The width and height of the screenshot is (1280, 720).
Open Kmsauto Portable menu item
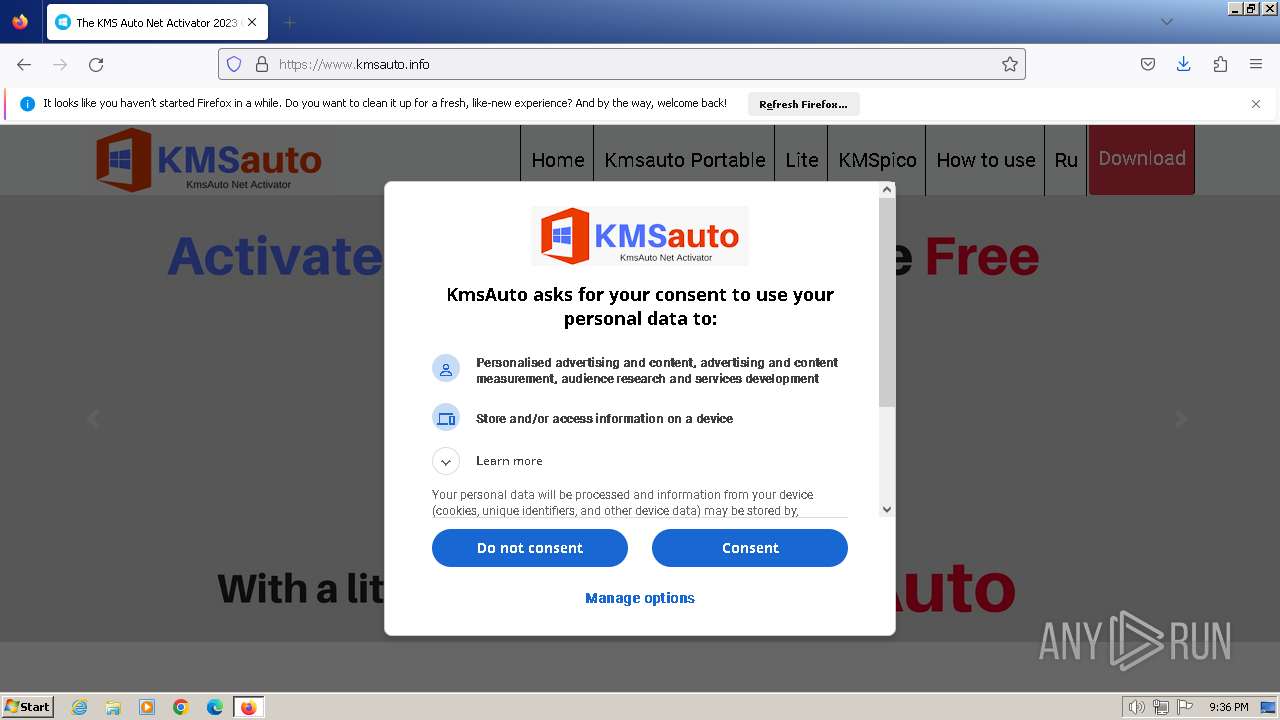pos(685,160)
